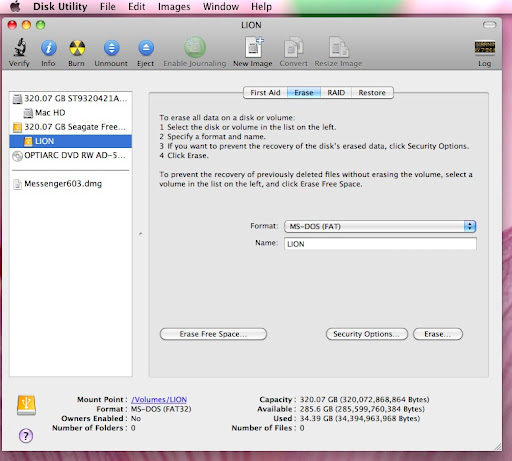Open the Images menu

(x=174, y=7)
